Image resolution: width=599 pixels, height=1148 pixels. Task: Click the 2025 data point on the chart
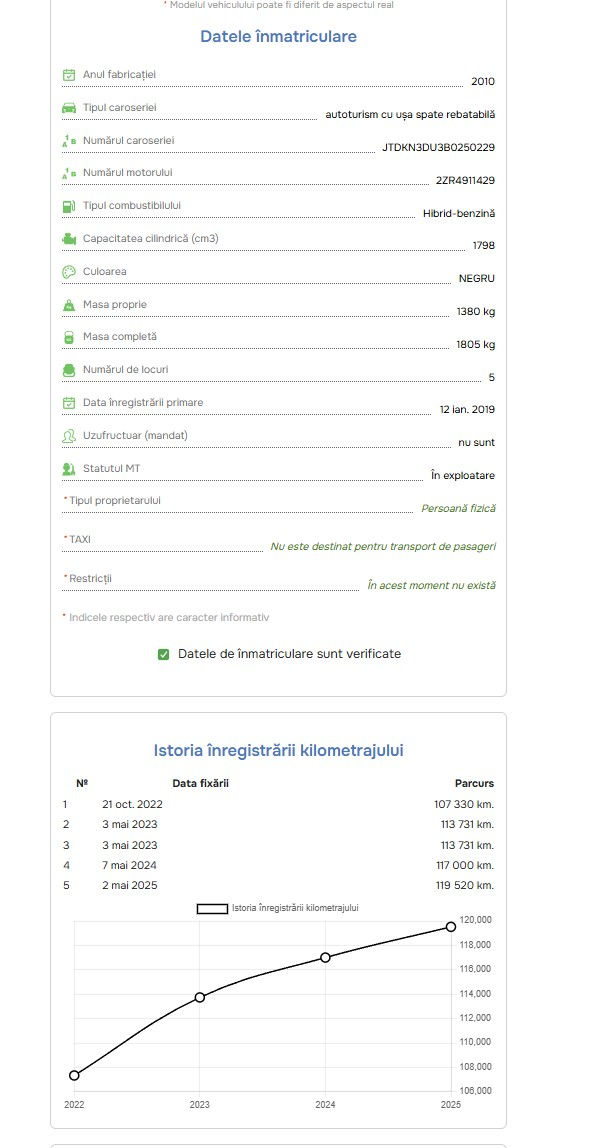pyautogui.click(x=451, y=927)
